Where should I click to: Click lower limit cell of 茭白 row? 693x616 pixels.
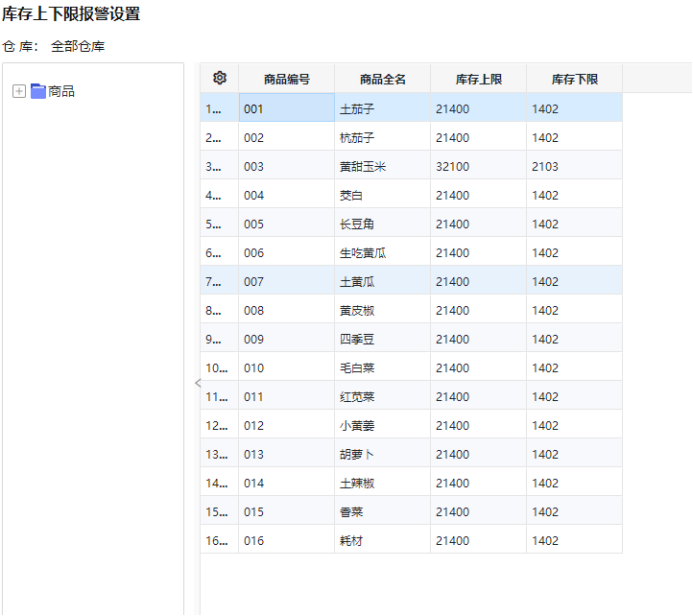(x=575, y=194)
